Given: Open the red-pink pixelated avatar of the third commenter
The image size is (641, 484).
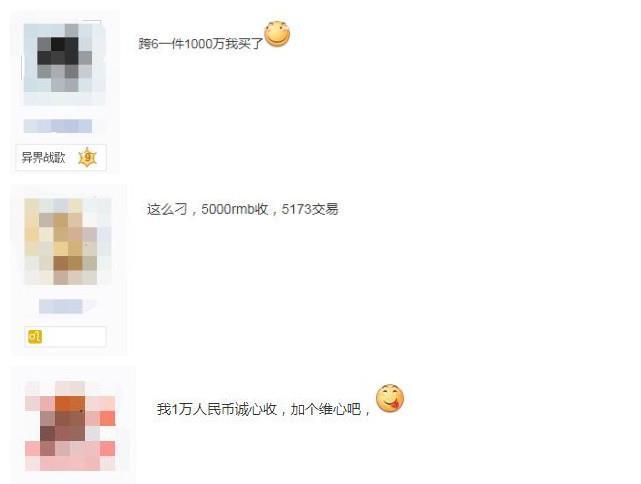Looking at the screenshot, I should (70, 426).
